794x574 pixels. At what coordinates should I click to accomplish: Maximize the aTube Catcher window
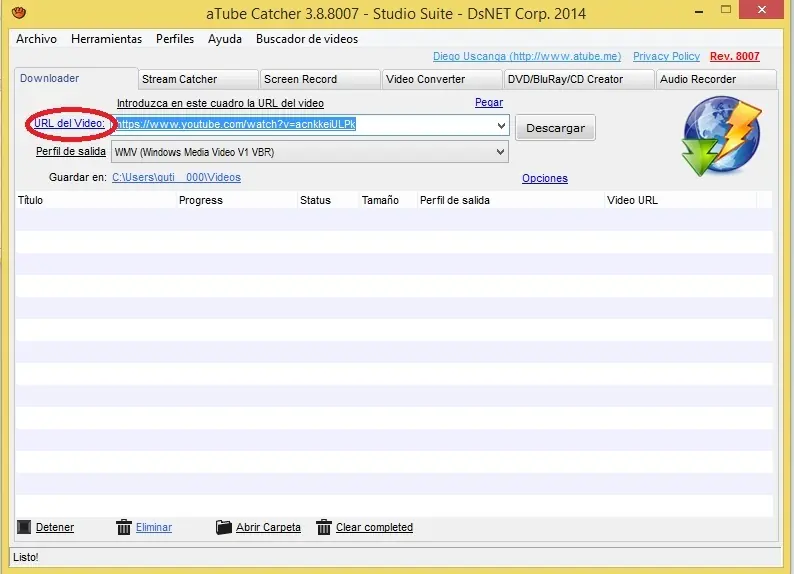point(726,10)
